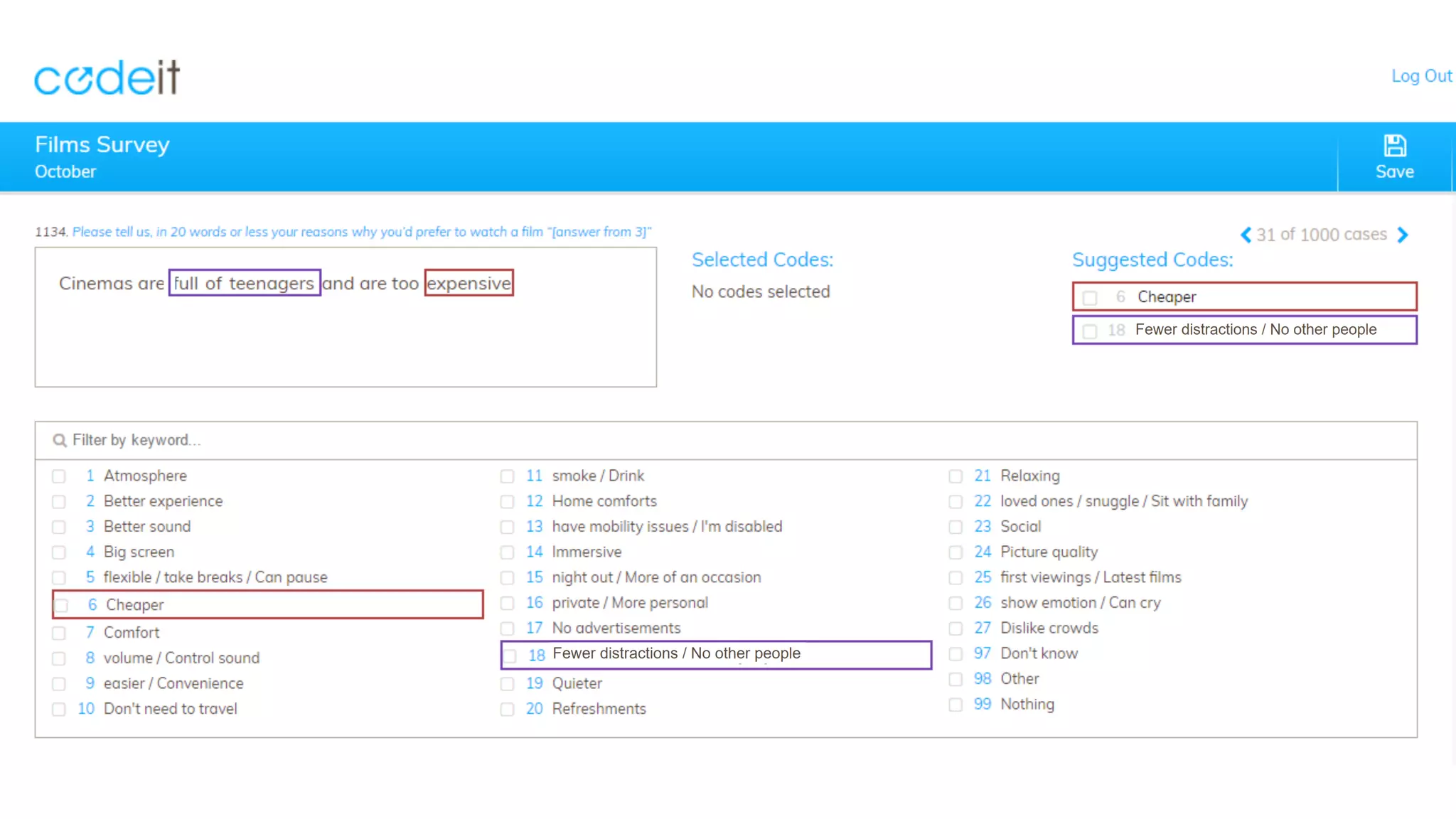Click the question 1134 text link
Screen dimensions: 1456x819
tap(361, 232)
